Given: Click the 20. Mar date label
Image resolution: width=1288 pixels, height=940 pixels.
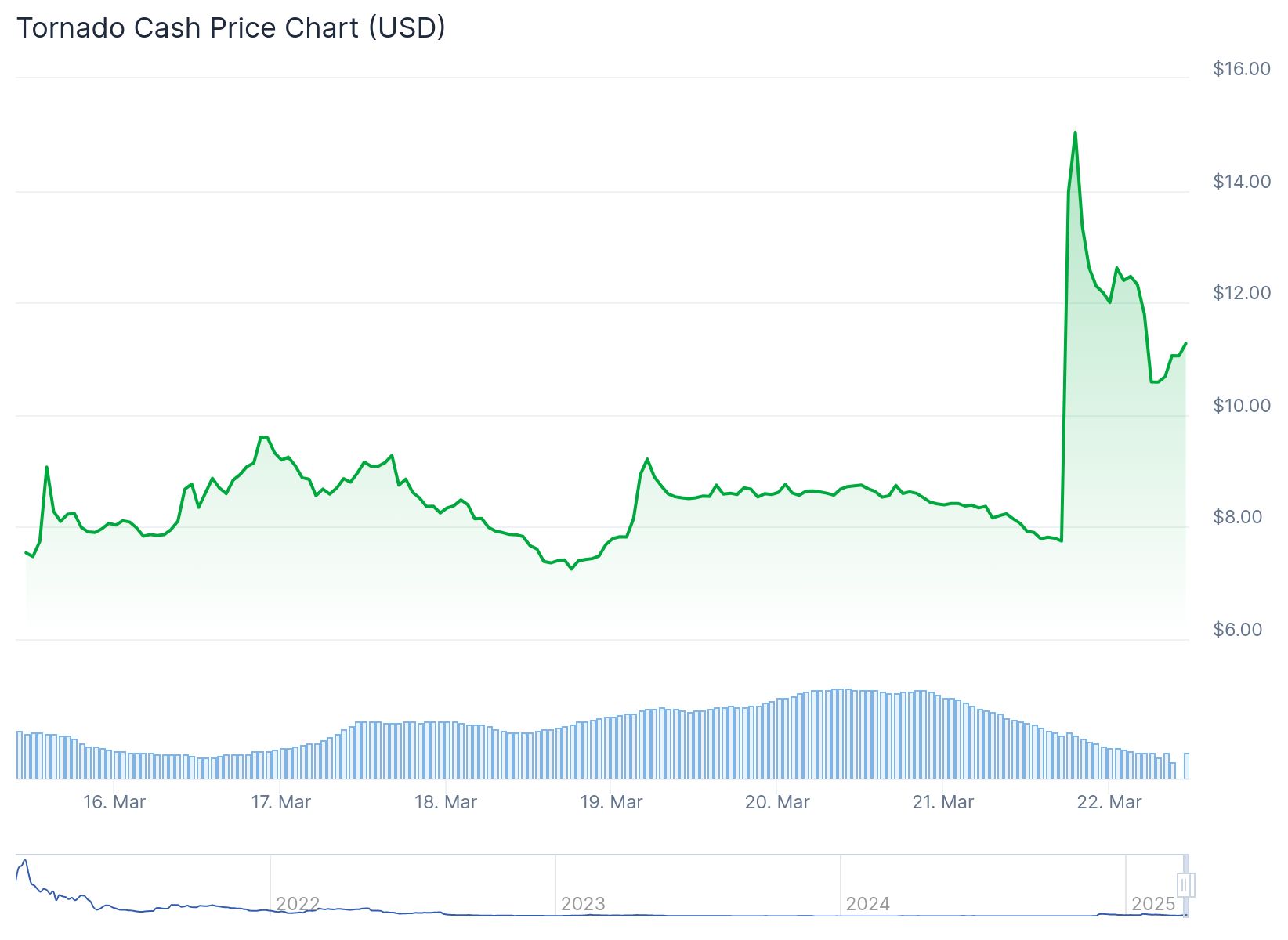Looking at the screenshot, I should (777, 802).
